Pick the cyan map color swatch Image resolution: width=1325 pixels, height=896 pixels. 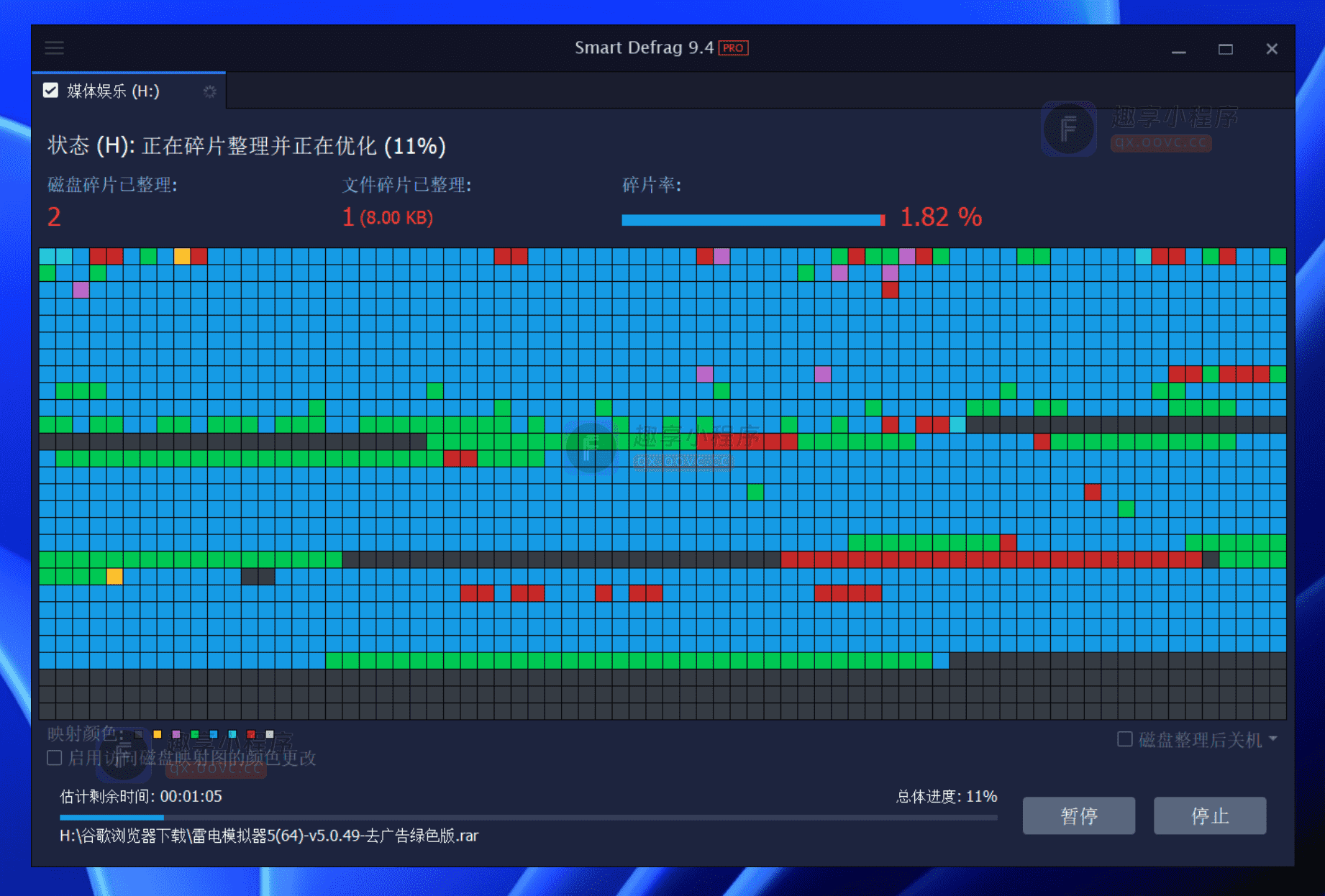point(232,734)
